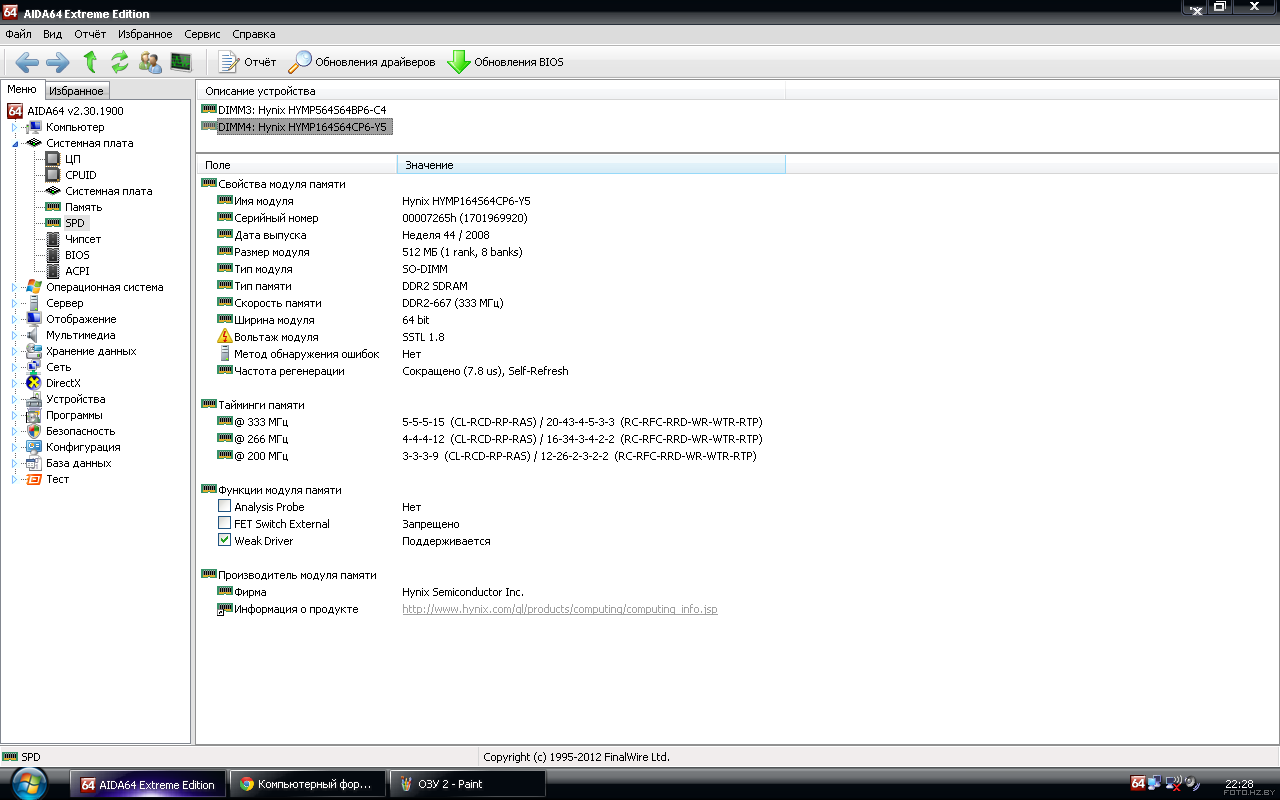Open the user management toolbar icon
The height and width of the screenshot is (800, 1280).
150,62
